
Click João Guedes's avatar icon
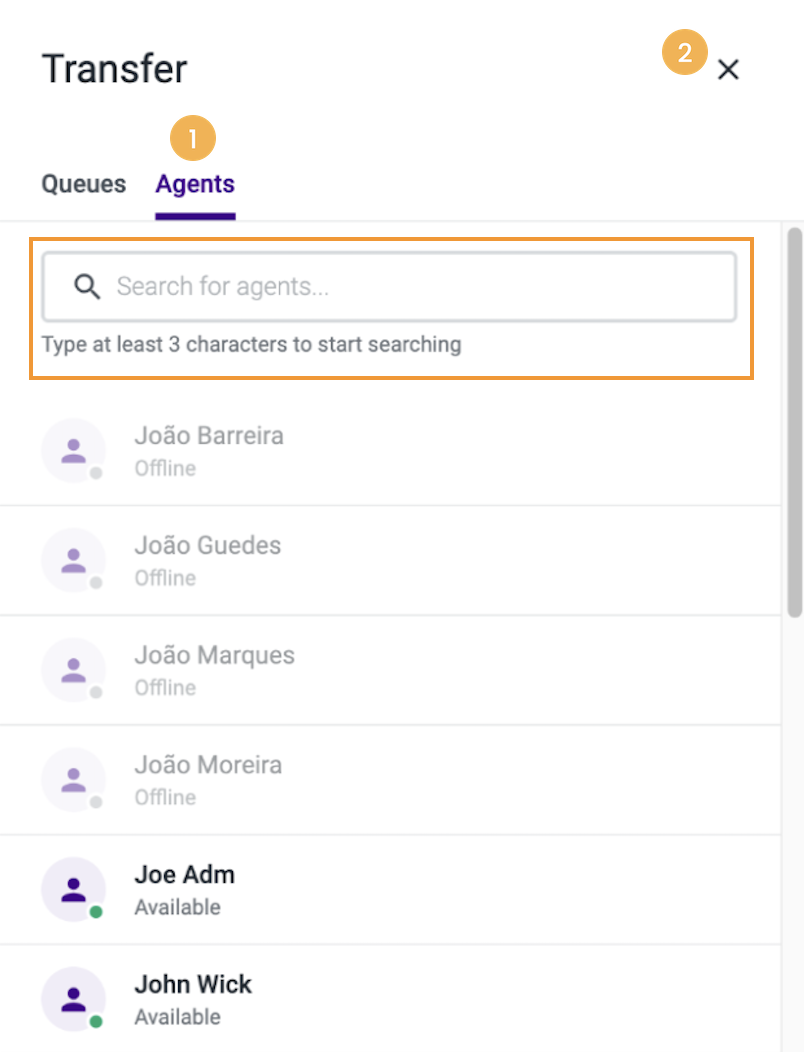[x=73, y=561]
